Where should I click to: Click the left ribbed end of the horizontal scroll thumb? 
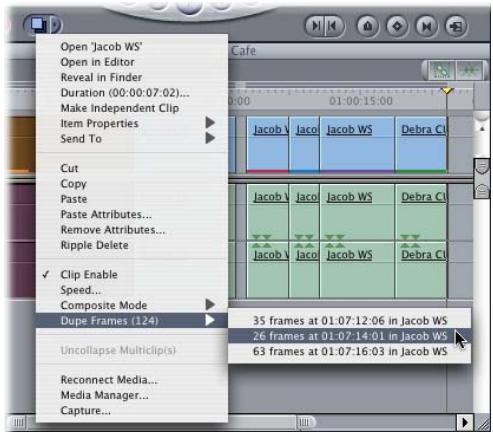(x=18, y=422)
